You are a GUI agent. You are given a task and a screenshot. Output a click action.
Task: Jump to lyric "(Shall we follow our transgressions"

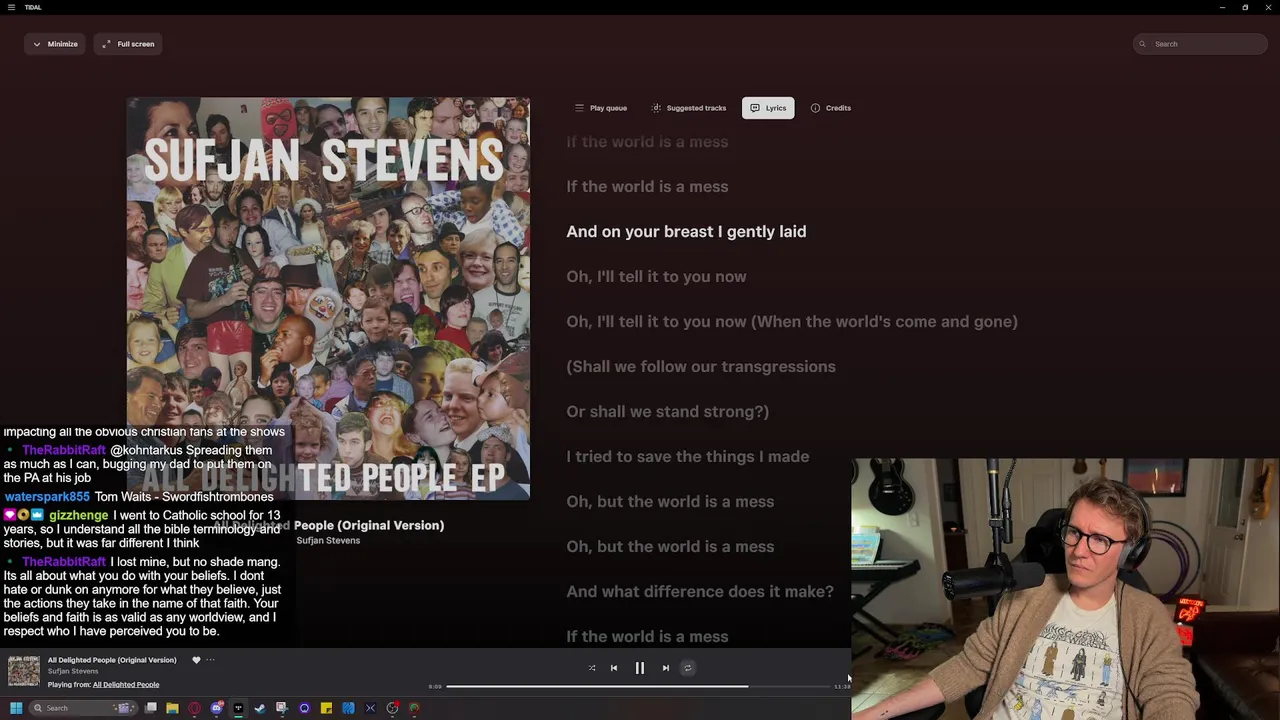pyautogui.click(x=700, y=367)
